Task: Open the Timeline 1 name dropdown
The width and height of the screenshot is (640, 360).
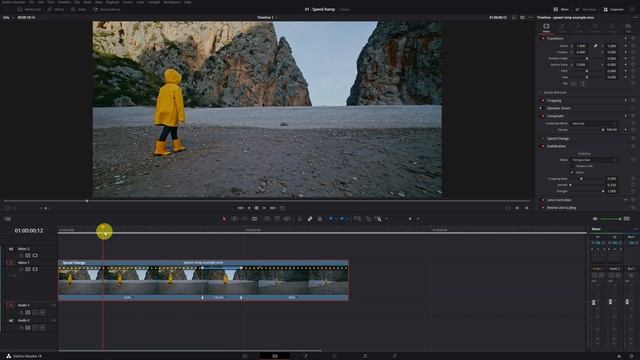Action: pos(267,18)
